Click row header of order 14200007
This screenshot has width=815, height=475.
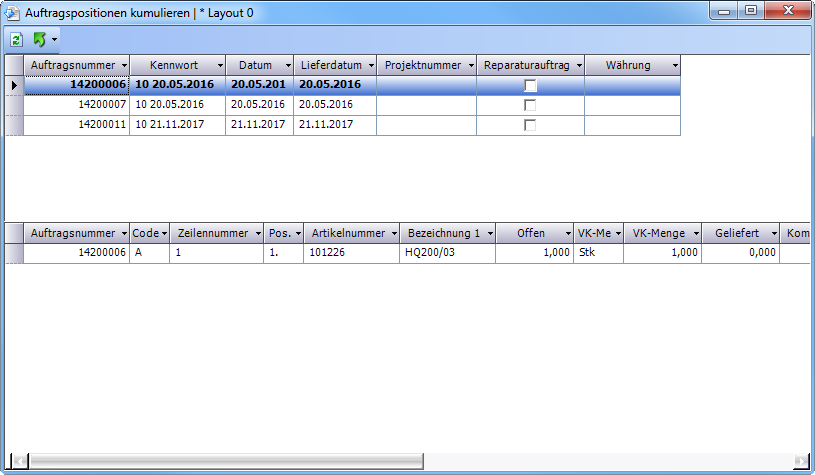tap(14, 105)
